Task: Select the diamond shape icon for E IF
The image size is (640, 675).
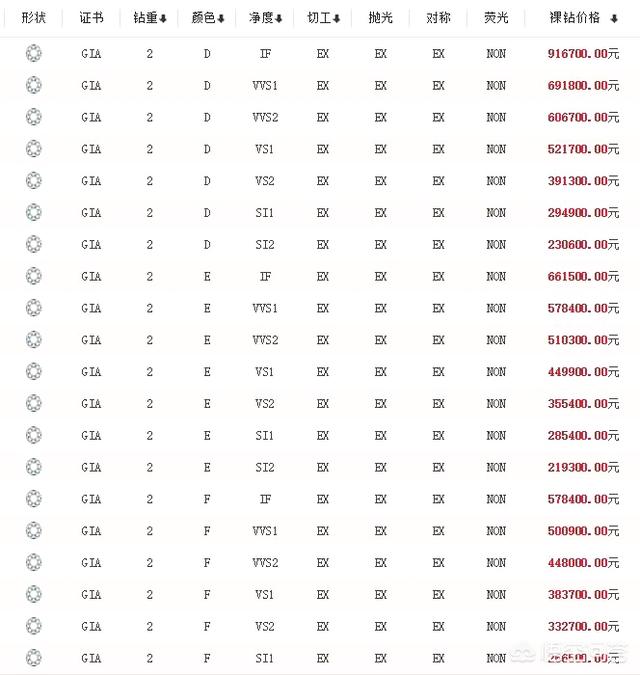Action: click(x=34, y=276)
